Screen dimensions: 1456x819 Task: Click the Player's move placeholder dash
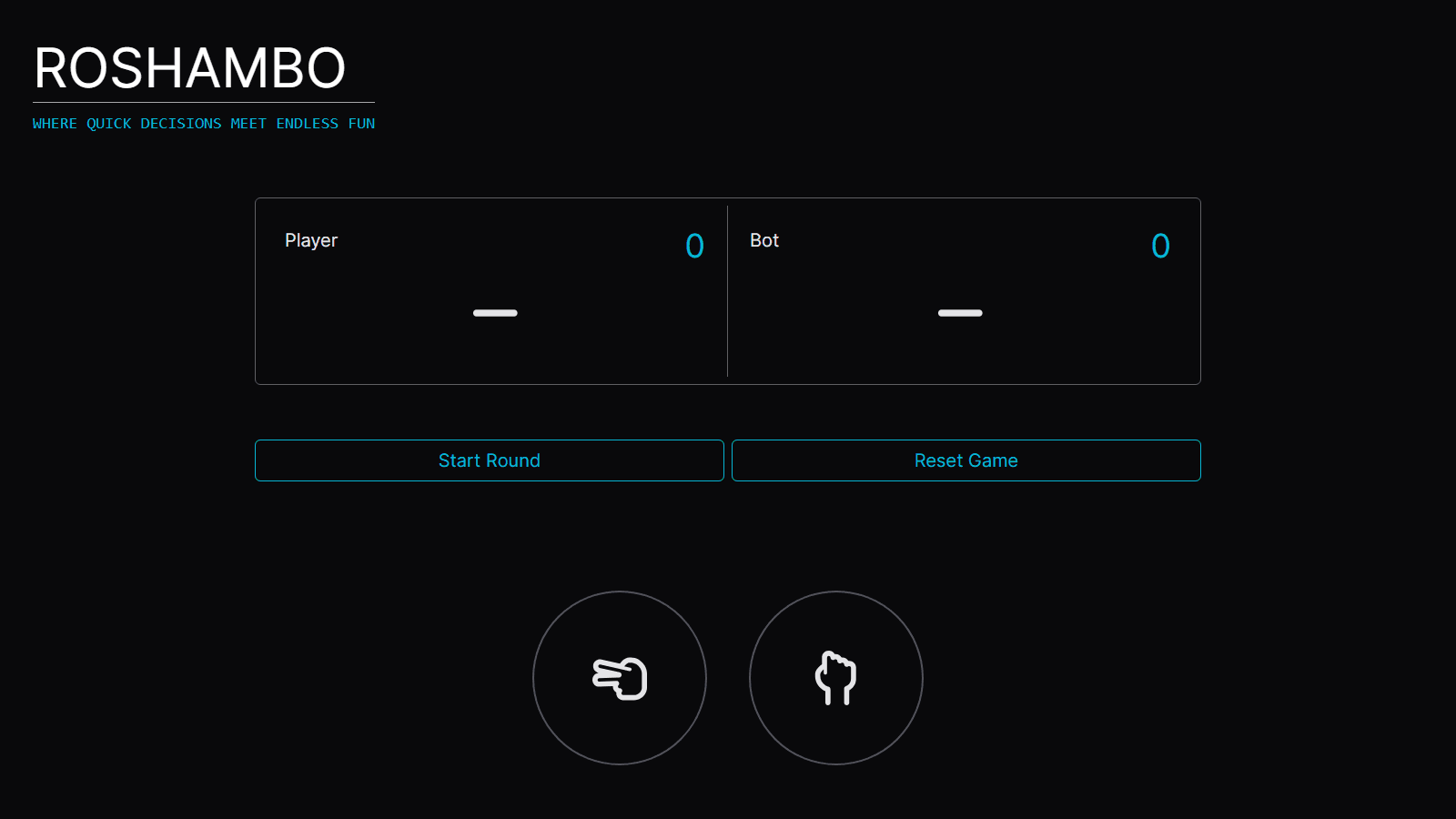[495, 313]
